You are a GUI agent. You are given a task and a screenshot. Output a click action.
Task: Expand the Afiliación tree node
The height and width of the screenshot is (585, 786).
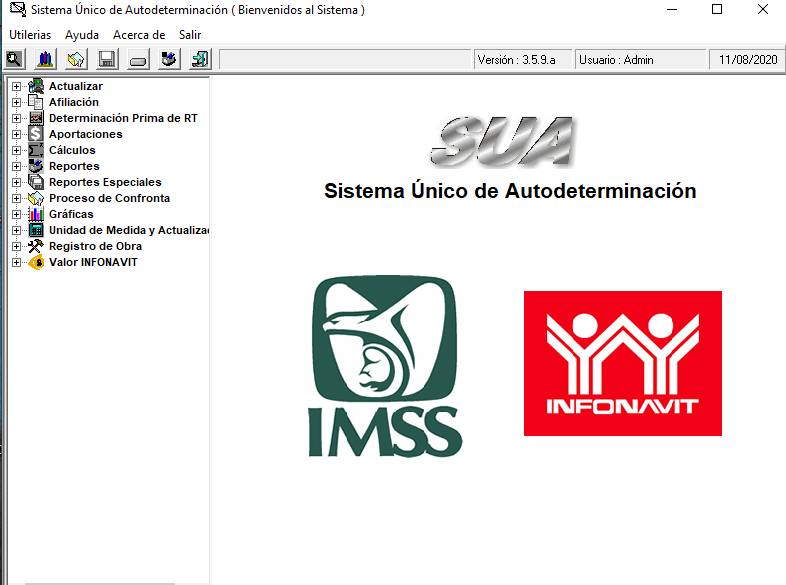click(16, 103)
